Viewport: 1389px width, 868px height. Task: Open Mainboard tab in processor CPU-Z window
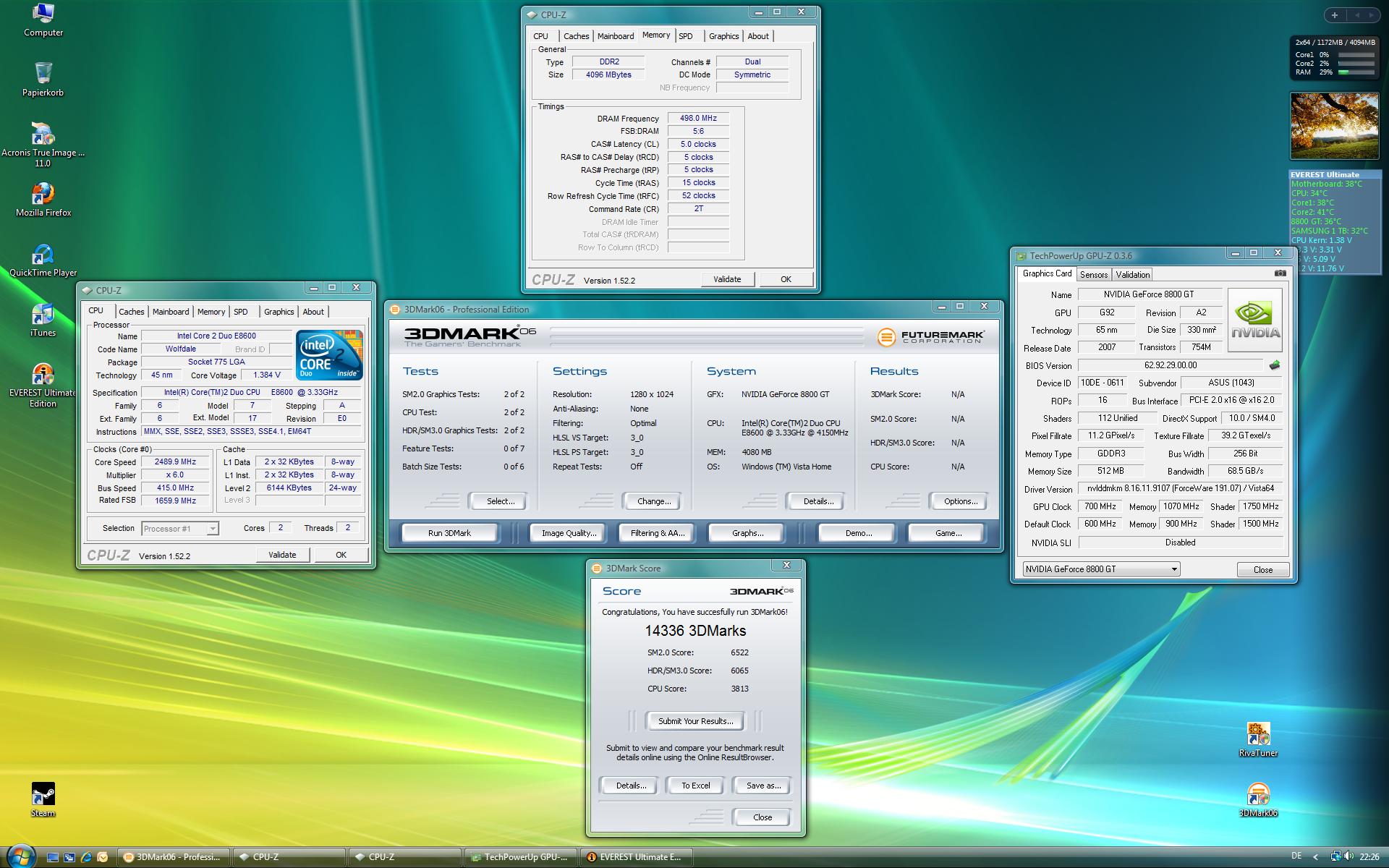[x=171, y=312]
